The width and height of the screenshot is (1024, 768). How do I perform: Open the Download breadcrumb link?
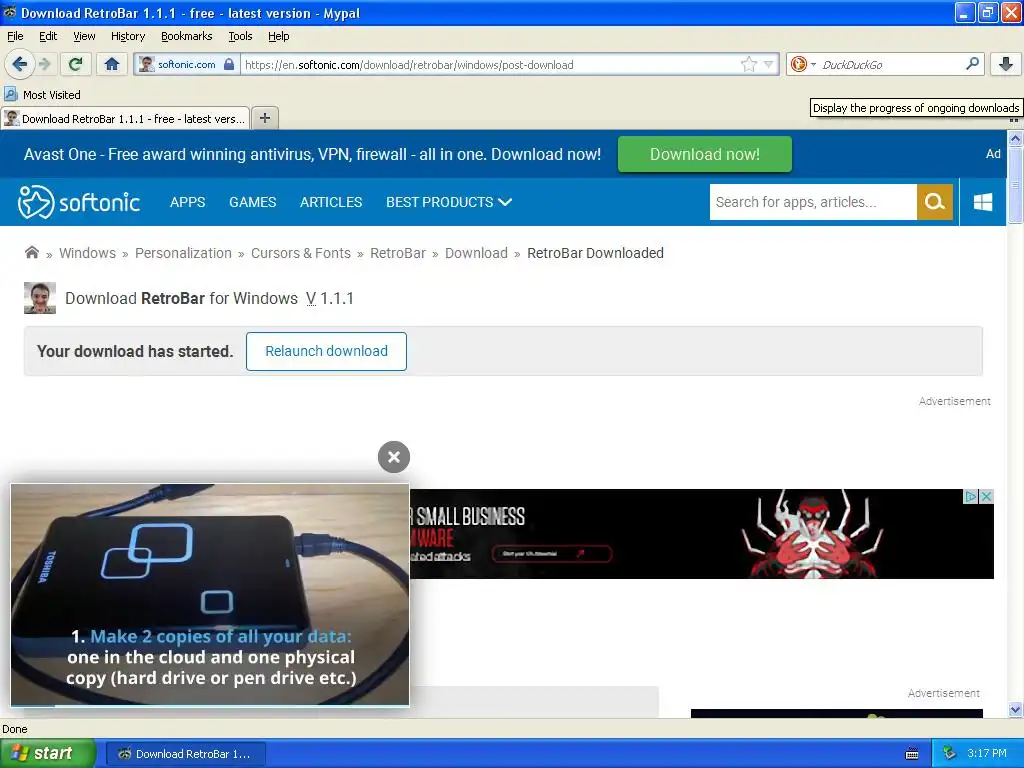click(476, 253)
